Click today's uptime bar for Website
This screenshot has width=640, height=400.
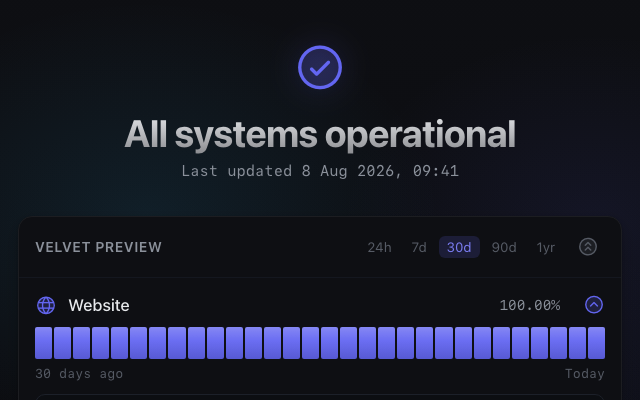[x=596, y=343]
